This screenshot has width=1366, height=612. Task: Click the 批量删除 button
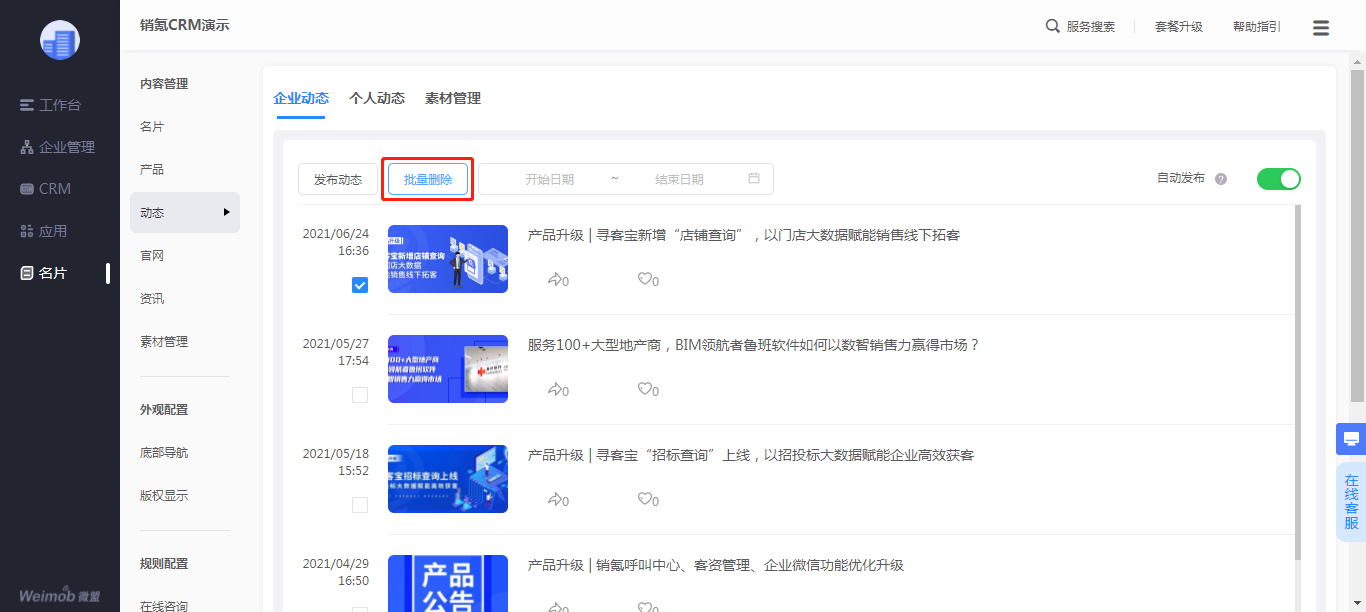pos(428,179)
